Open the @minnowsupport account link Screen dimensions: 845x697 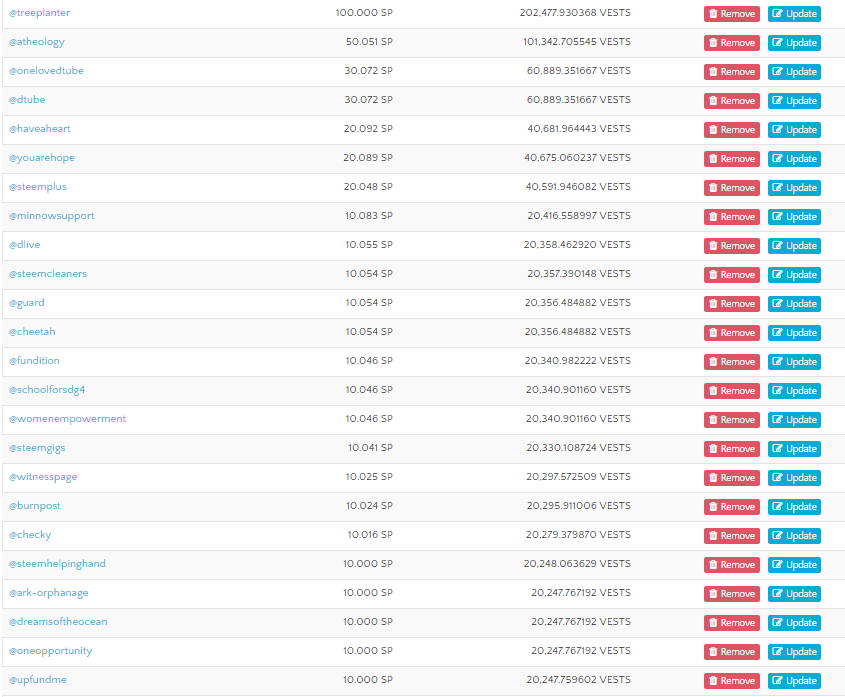(52, 216)
